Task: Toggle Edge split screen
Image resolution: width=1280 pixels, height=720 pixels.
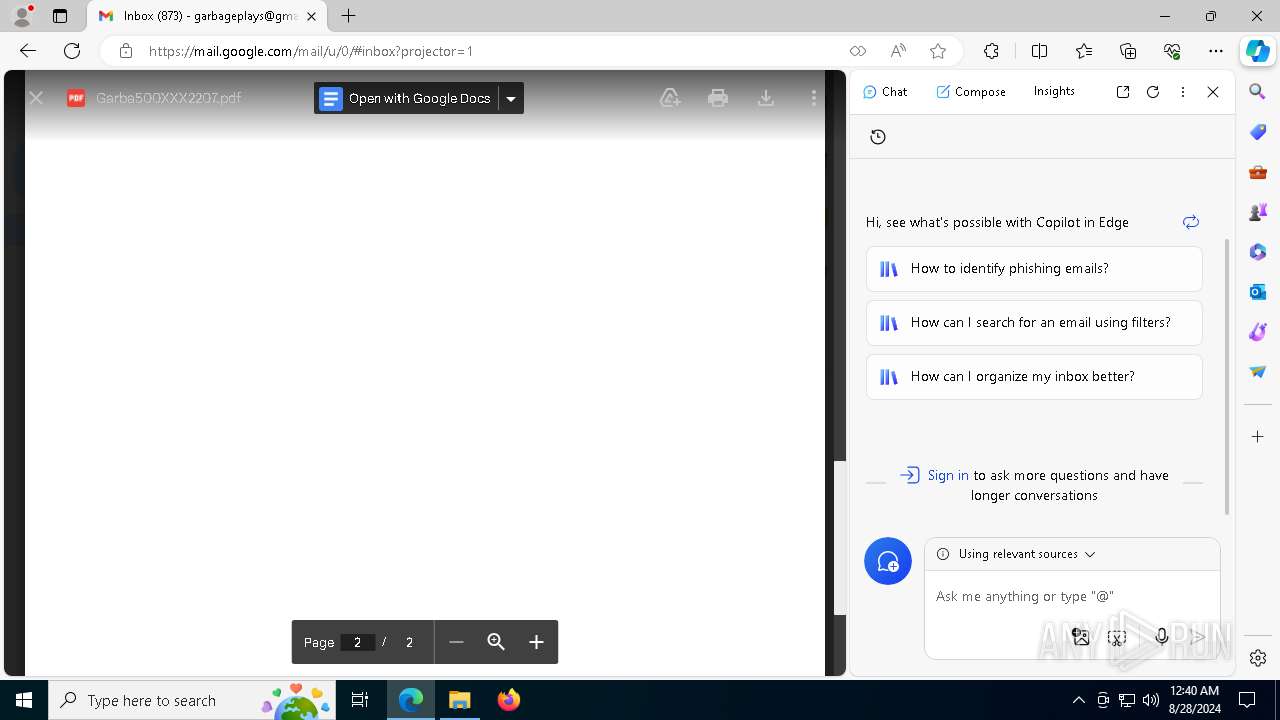Action: [x=1040, y=51]
